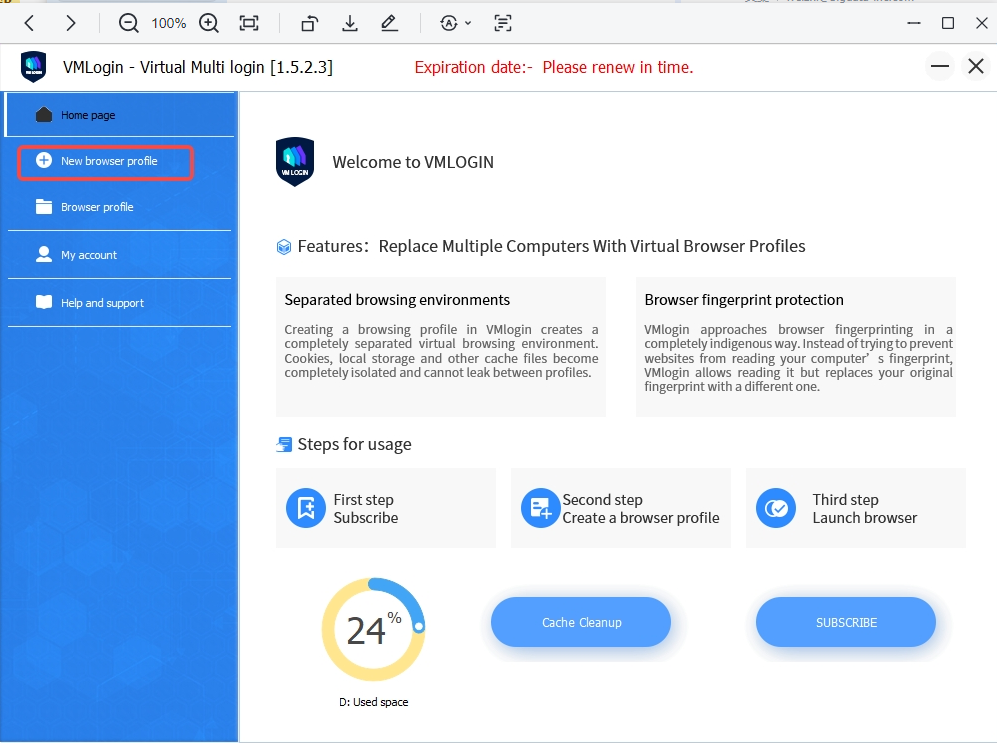This screenshot has height=743, width=997.
Task: Click the My account person icon
Action: (x=44, y=254)
